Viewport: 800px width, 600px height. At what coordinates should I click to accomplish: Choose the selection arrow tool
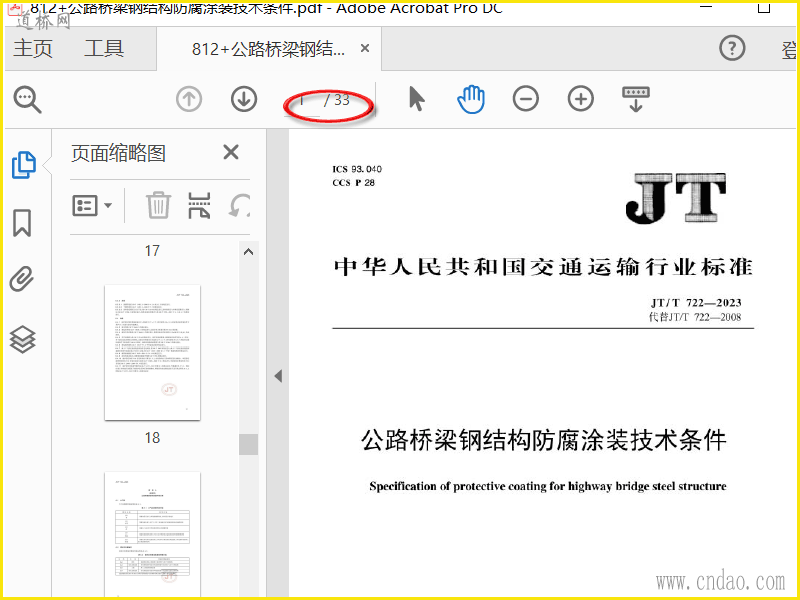pos(417,98)
